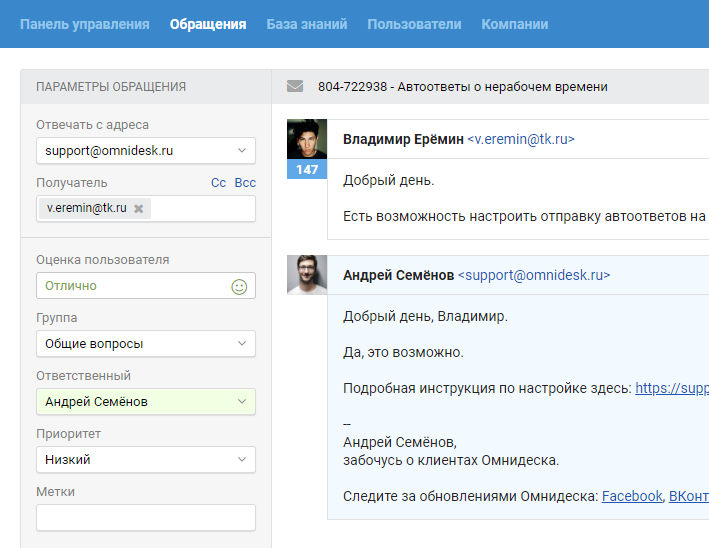
Task: Switch to the Обращения section
Action: pos(208,24)
